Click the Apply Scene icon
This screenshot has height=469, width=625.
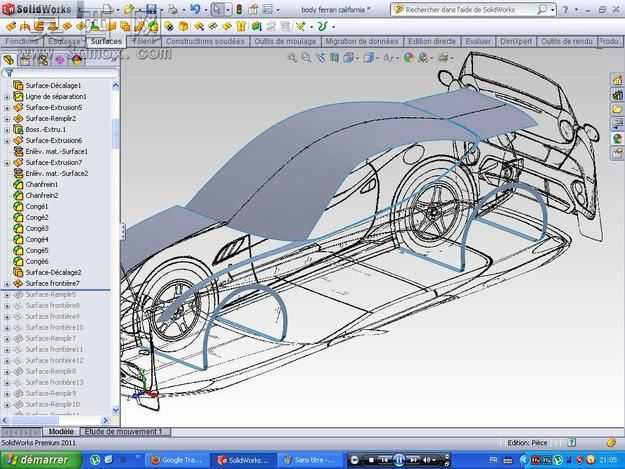click(423, 58)
